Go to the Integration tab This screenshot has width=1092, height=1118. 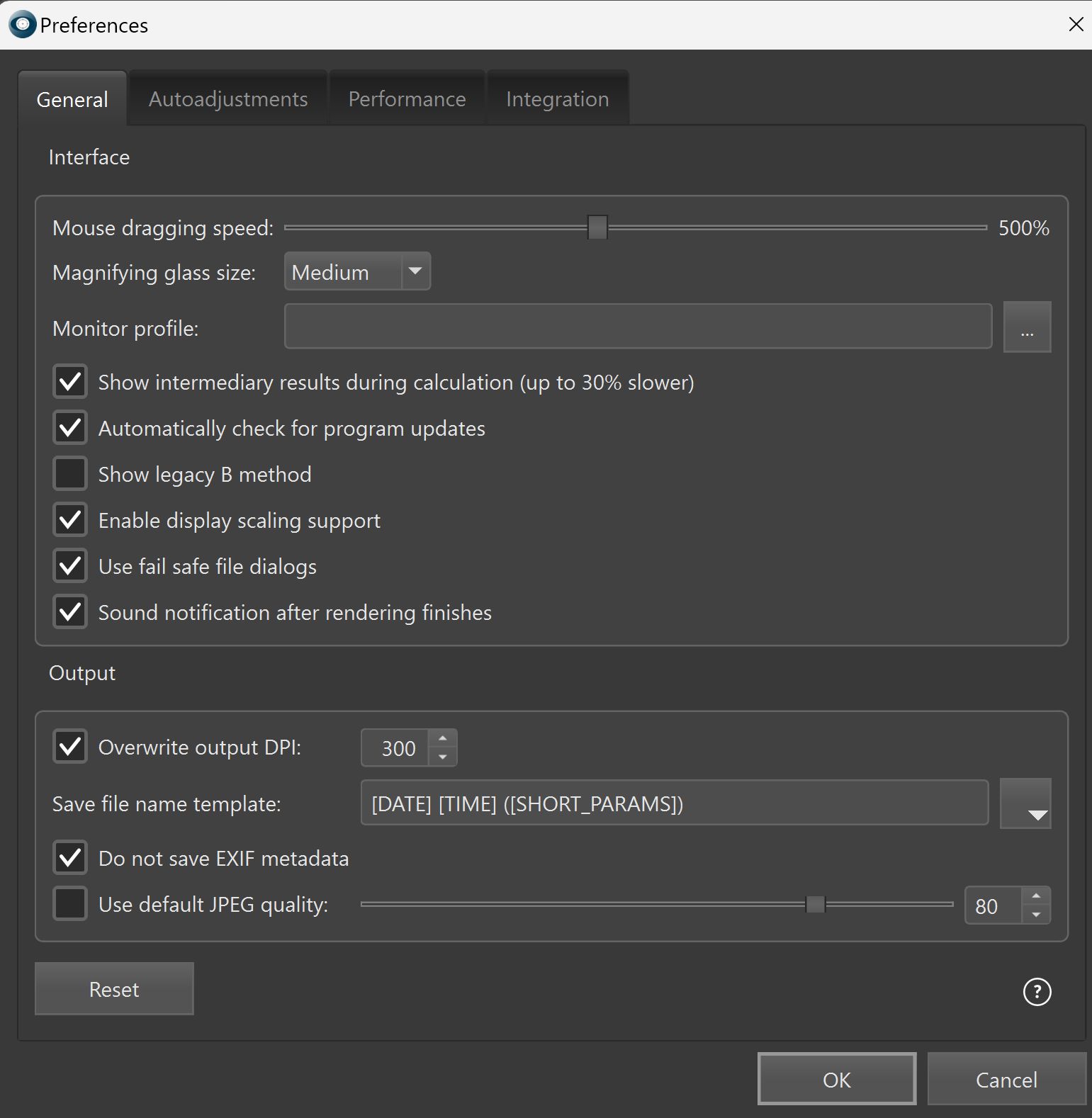[x=557, y=99]
